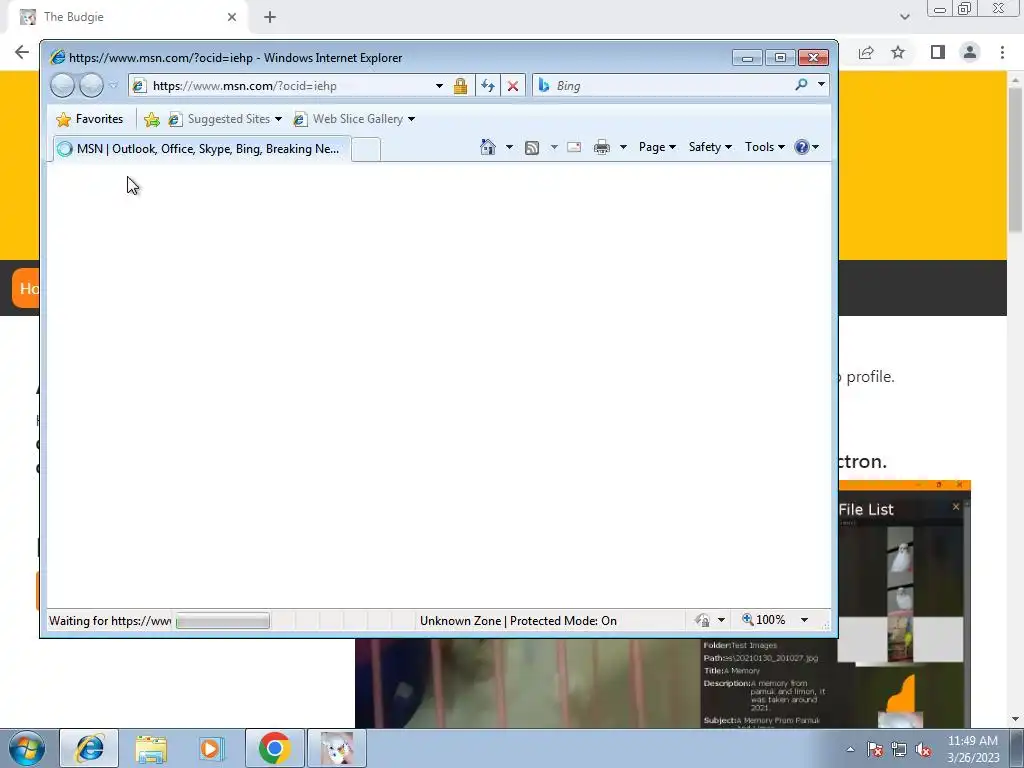This screenshot has width=1024, height=768.
Task: Expand the zoom level dropdown arrow
Action: (805, 620)
